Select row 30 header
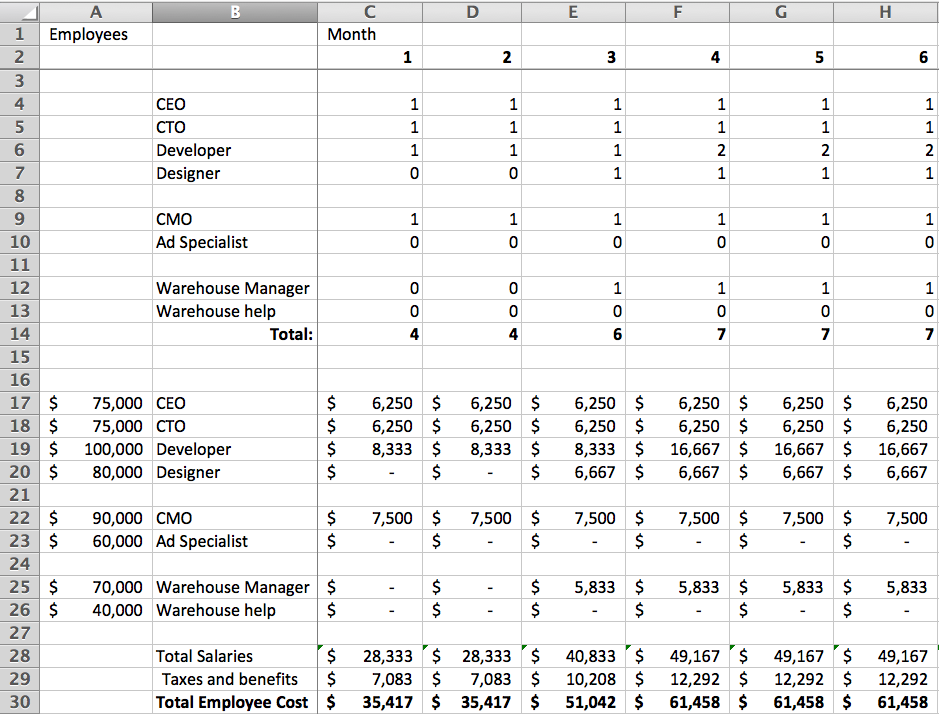 click(20, 702)
